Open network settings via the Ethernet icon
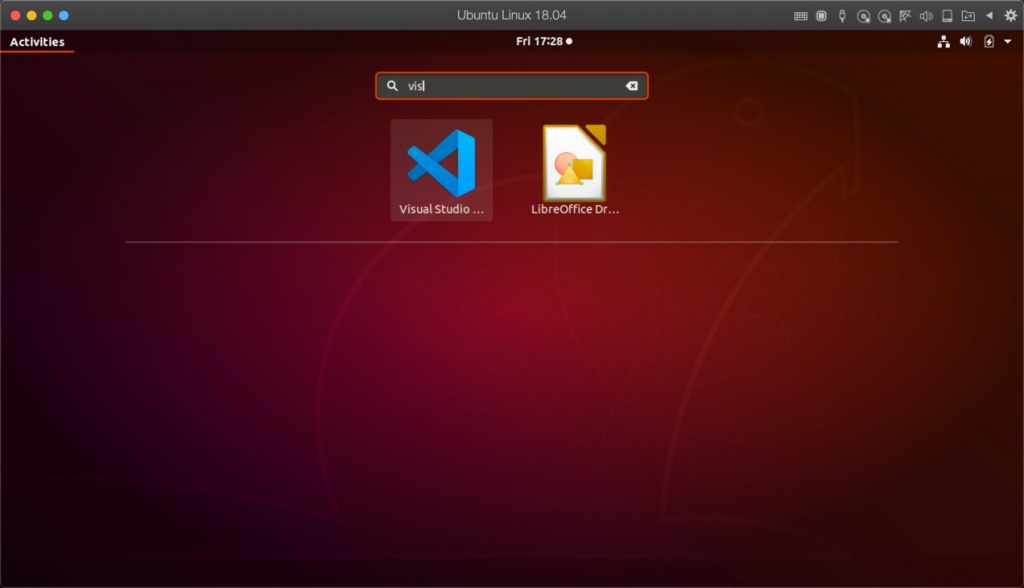 click(x=943, y=41)
